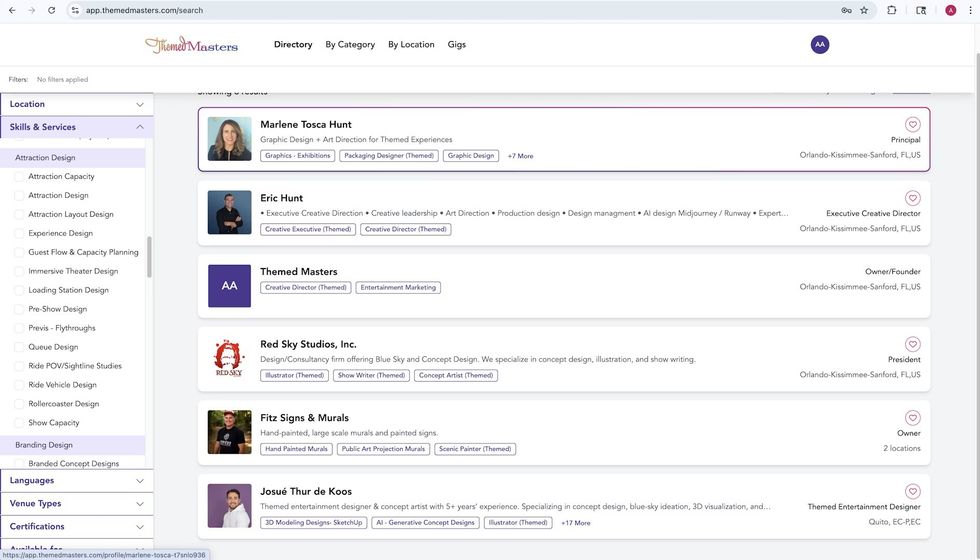Check the Pre-Show Design checkbox
The image size is (980, 560).
coord(19,309)
